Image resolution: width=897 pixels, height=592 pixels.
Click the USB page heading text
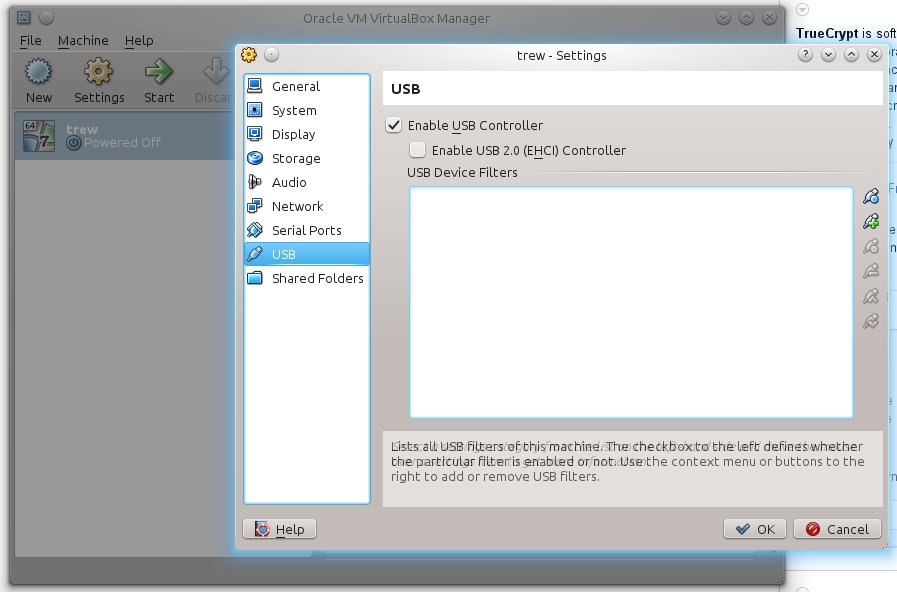tap(406, 89)
